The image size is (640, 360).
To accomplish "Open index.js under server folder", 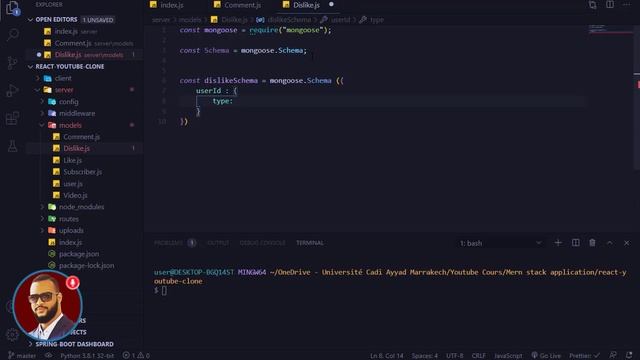I will (70, 242).
